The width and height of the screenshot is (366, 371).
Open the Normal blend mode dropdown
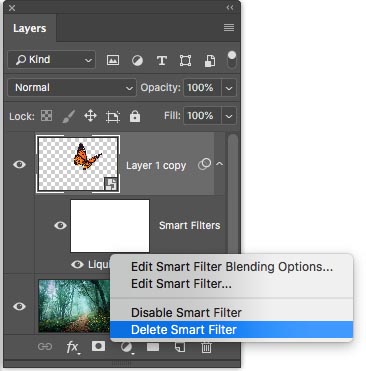72,88
